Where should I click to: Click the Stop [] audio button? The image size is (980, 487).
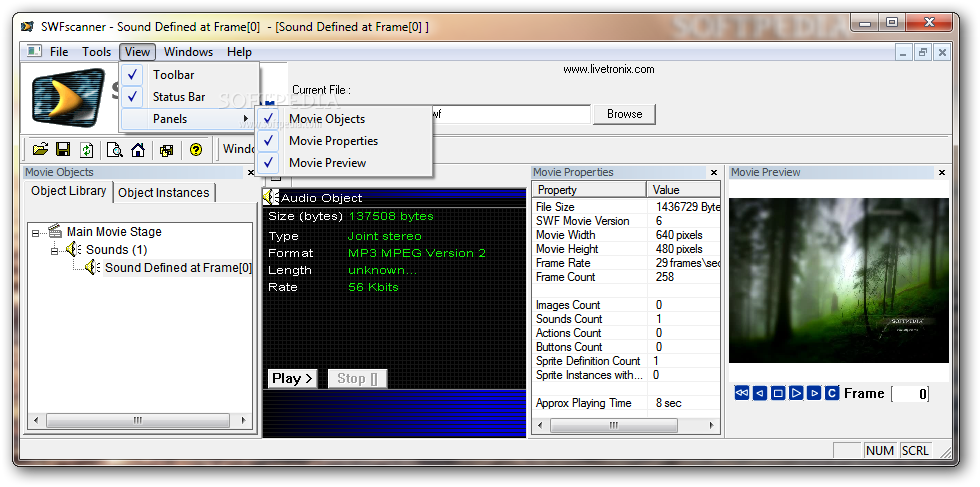(x=357, y=378)
